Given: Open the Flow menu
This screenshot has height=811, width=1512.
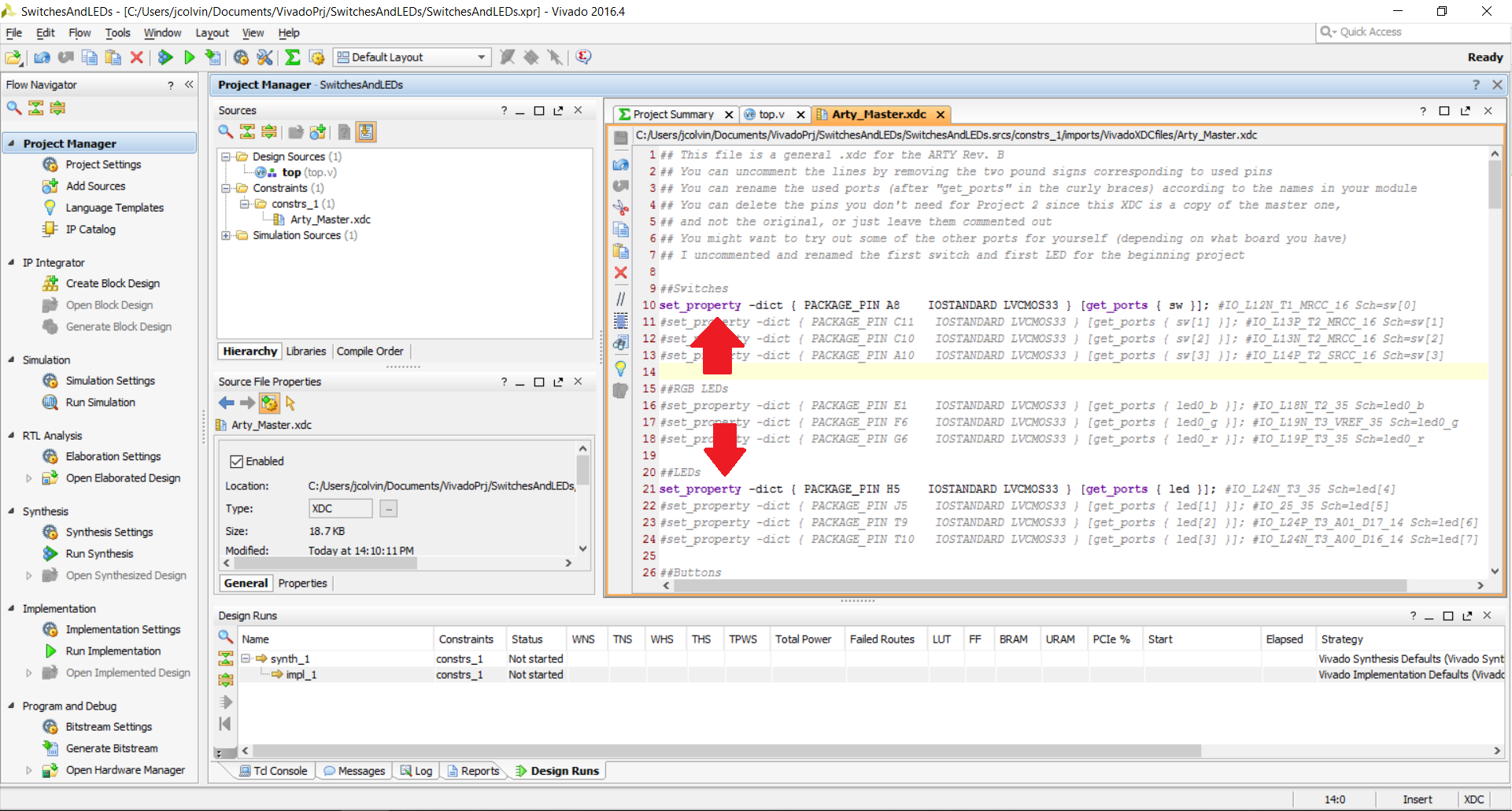Looking at the screenshot, I should pyautogui.click(x=79, y=33).
